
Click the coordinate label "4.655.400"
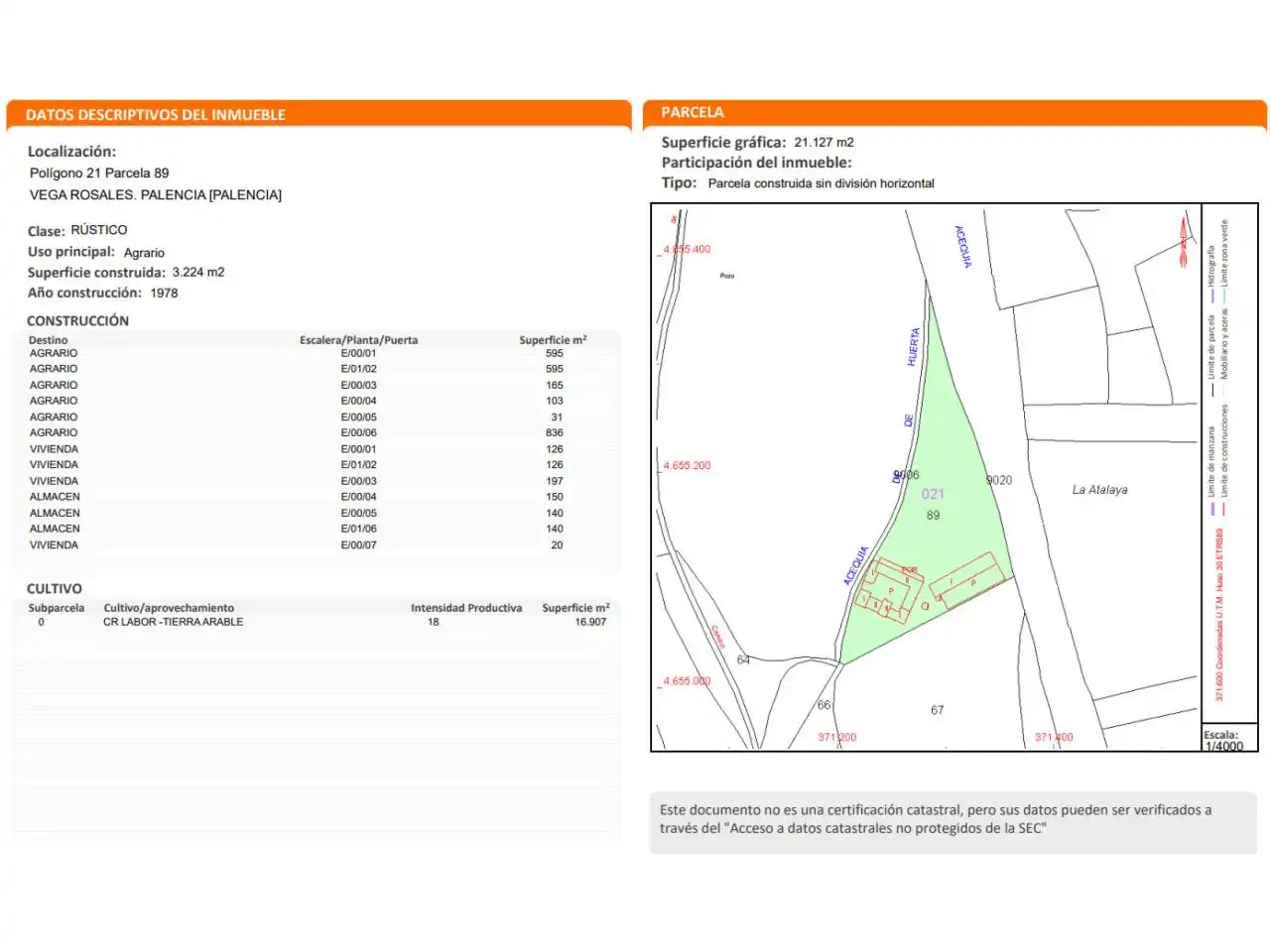687,250
